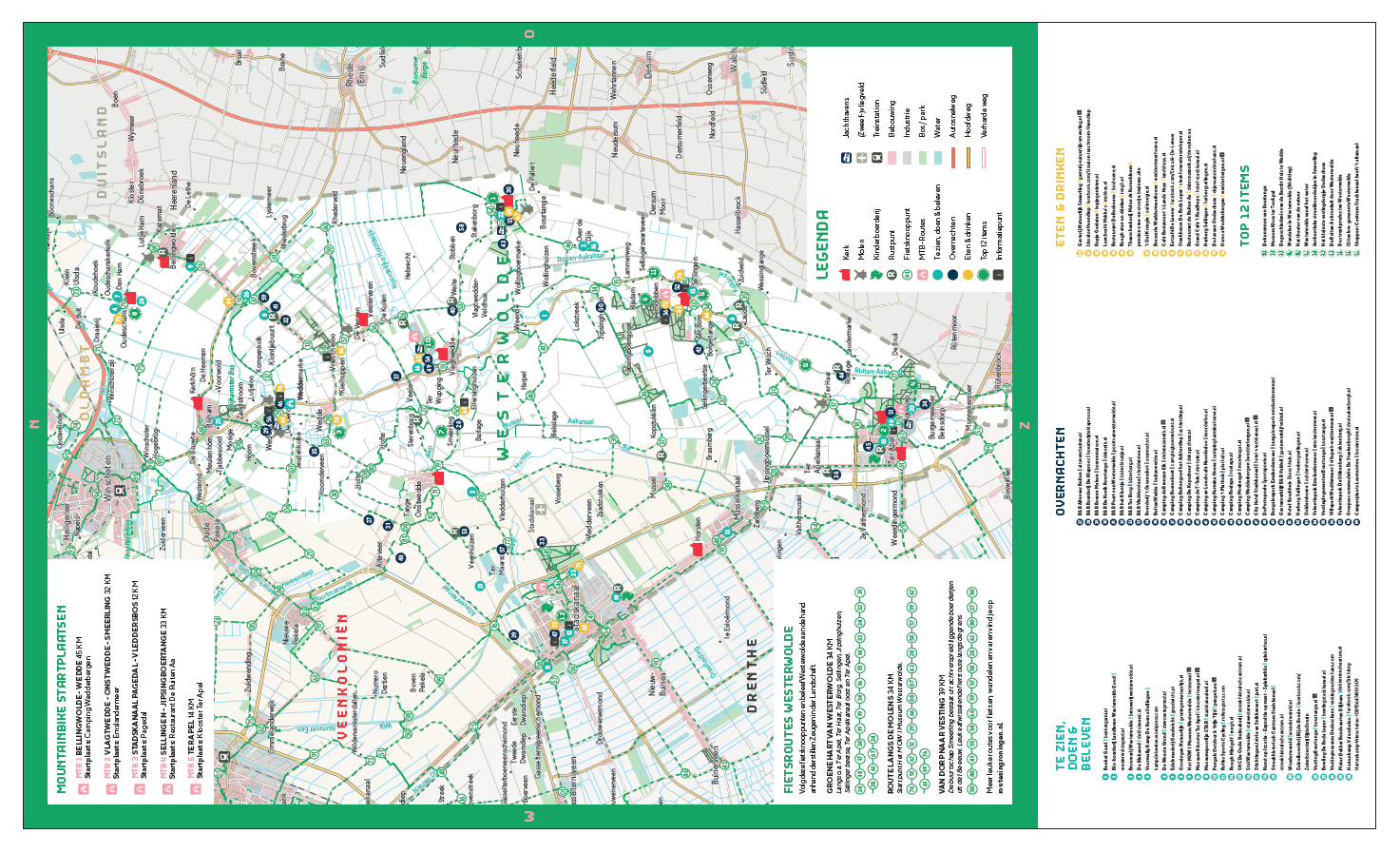Click the MTB 5 Ter Apel icon

click(195, 790)
